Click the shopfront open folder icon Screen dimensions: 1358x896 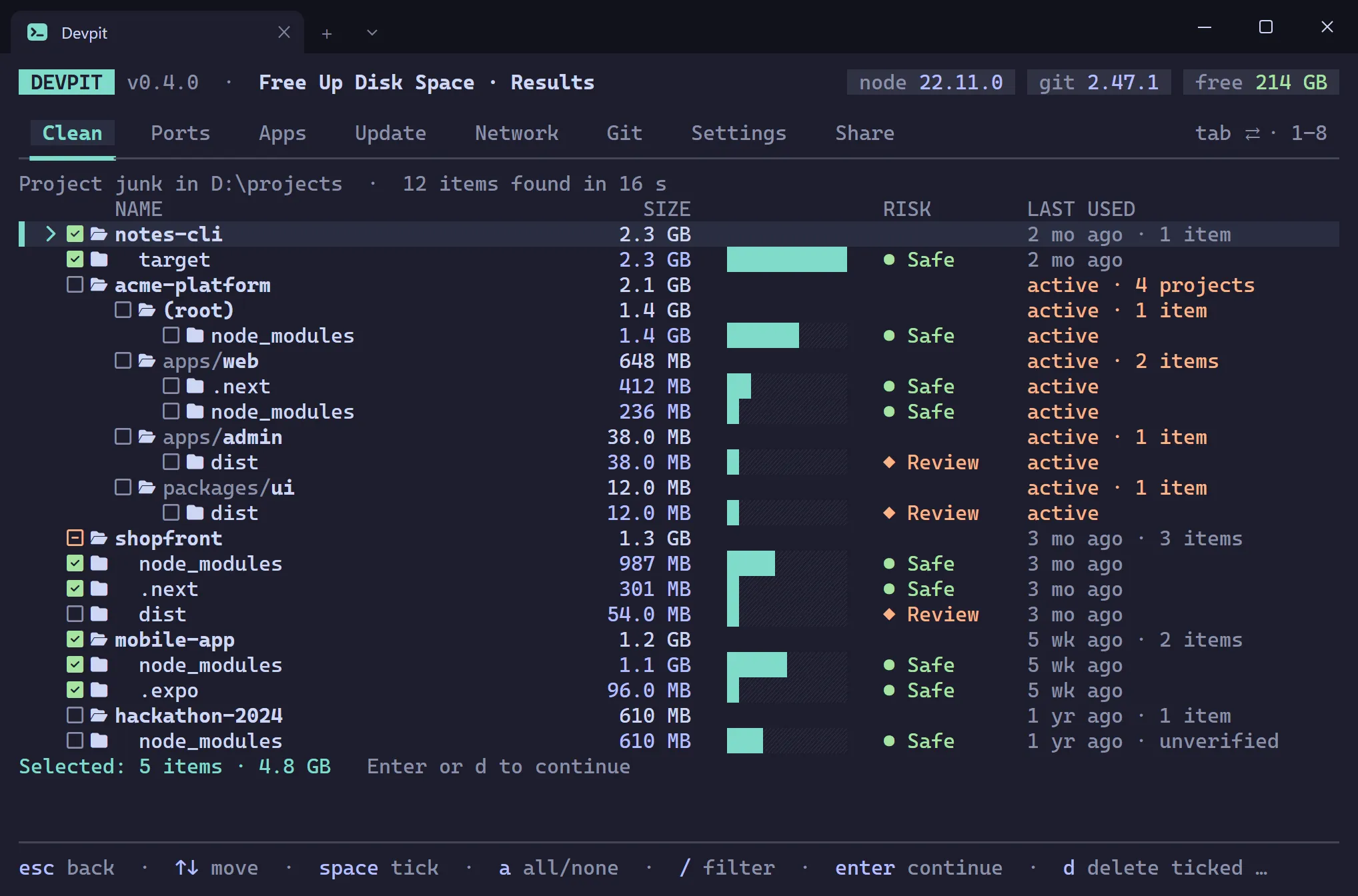(x=99, y=538)
